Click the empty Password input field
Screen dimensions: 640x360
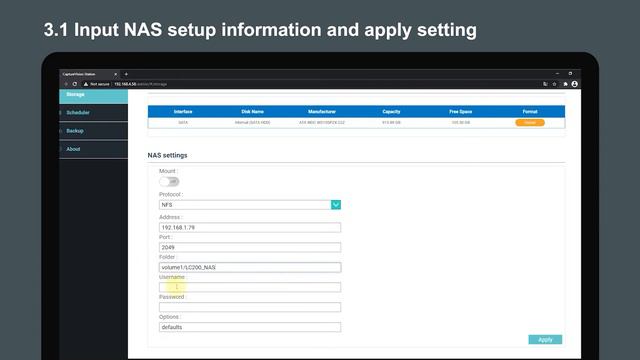[x=250, y=307]
